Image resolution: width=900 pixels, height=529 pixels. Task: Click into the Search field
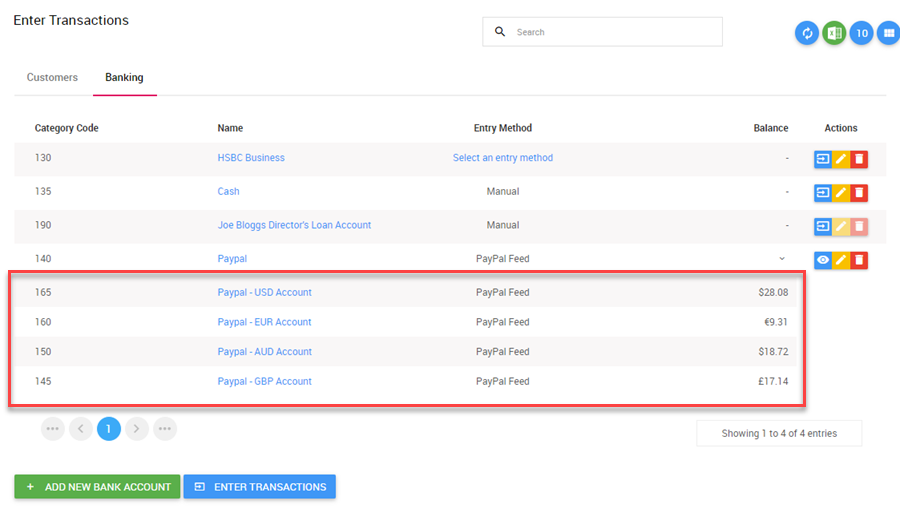(603, 32)
